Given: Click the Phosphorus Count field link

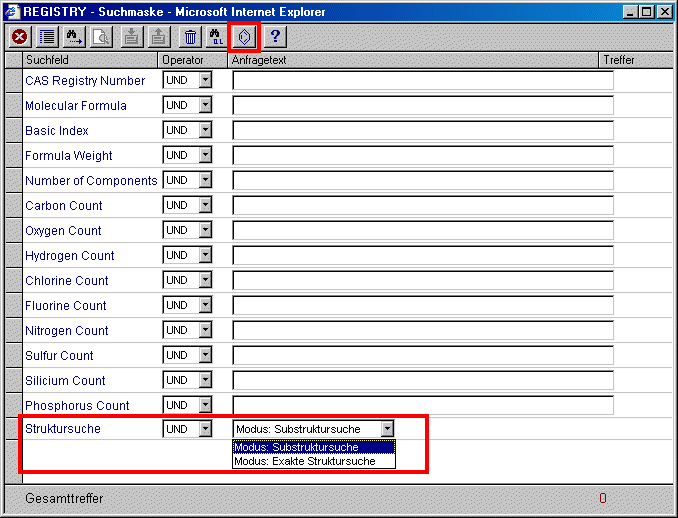Looking at the screenshot, I should click(77, 406).
